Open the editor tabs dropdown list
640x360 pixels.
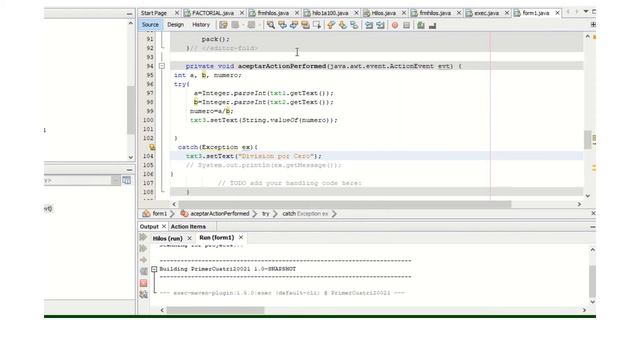tap(586, 12)
